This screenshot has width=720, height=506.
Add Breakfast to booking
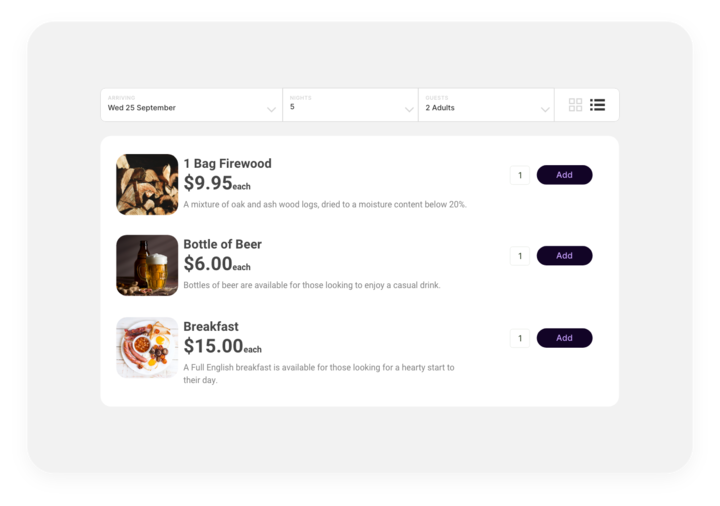[x=564, y=338]
